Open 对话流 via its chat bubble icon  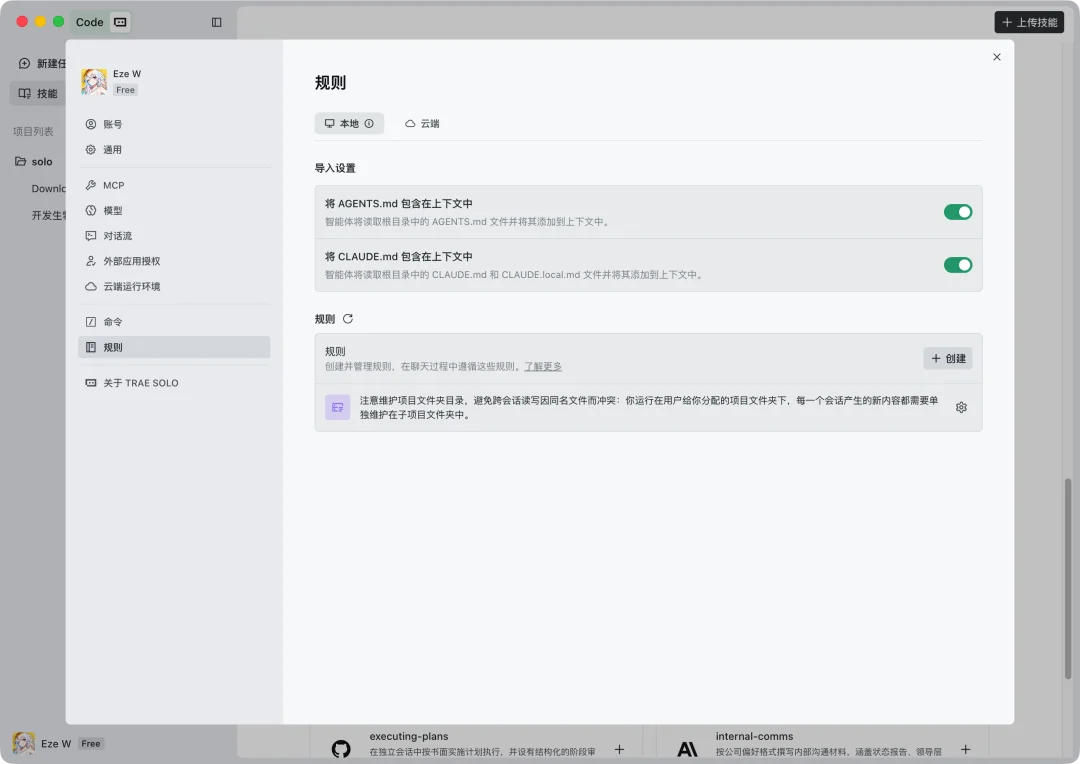point(91,235)
